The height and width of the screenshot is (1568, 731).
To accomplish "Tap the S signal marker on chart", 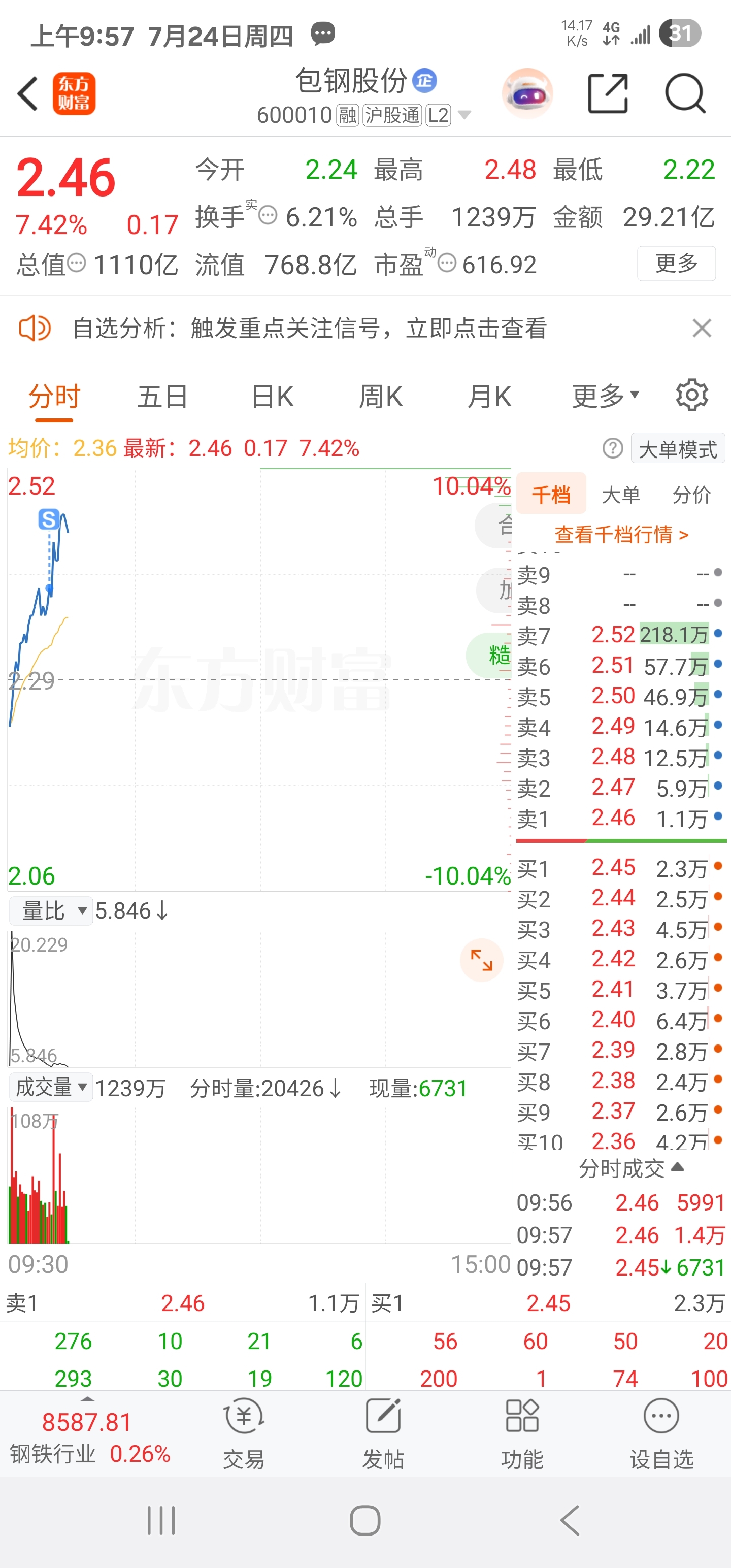I will (x=49, y=519).
